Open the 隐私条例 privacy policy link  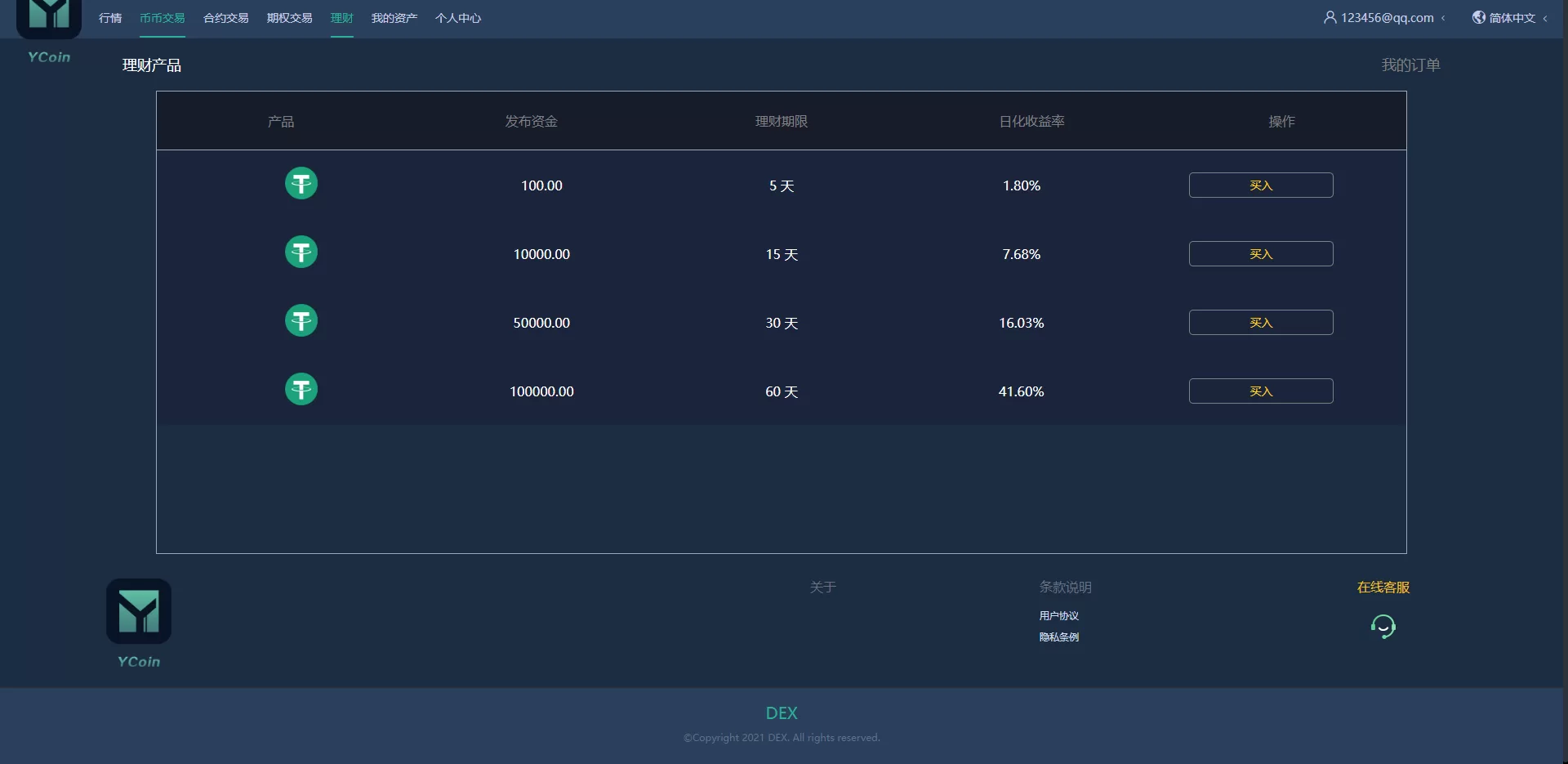[1058, 637]
